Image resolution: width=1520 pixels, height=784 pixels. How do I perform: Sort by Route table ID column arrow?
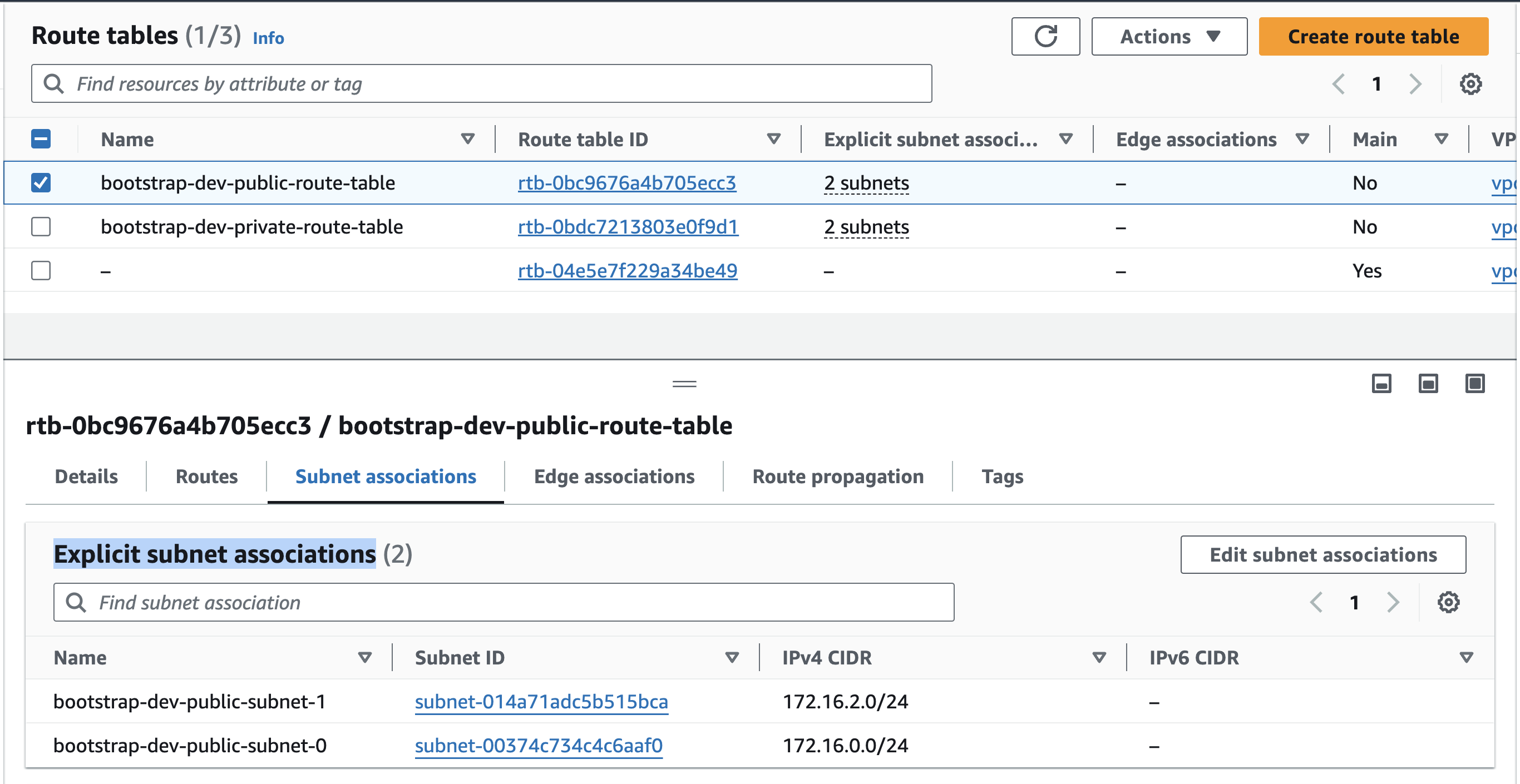(x=773, y=139)
